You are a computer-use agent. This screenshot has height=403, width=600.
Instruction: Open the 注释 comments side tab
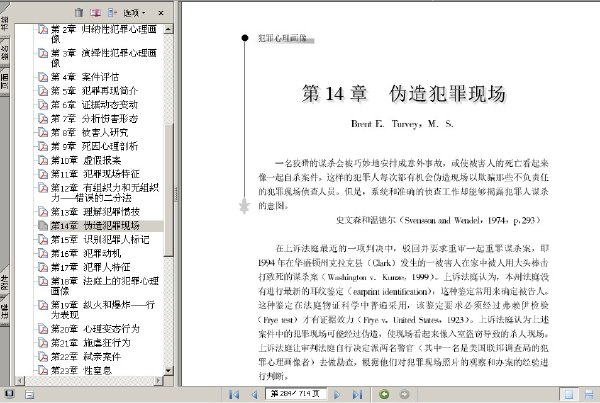[4, 311]
